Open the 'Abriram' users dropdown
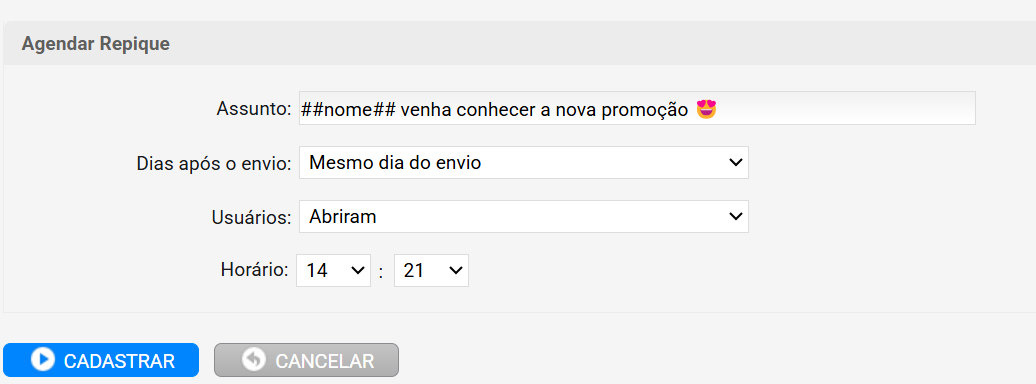 pos(524,217)
